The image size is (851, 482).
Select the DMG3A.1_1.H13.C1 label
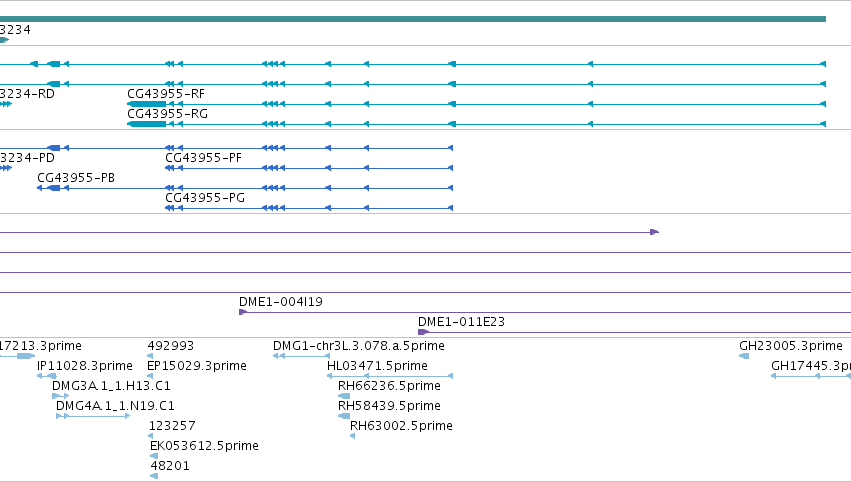pos(111,386)
